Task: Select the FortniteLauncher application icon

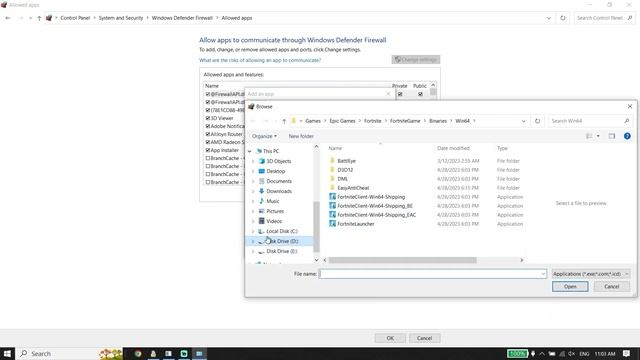Action: coord(332,224)
